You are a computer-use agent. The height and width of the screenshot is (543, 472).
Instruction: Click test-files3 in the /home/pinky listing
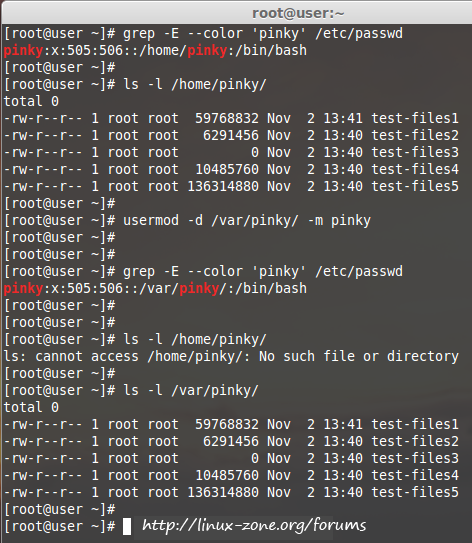click(x=415, y=152)
